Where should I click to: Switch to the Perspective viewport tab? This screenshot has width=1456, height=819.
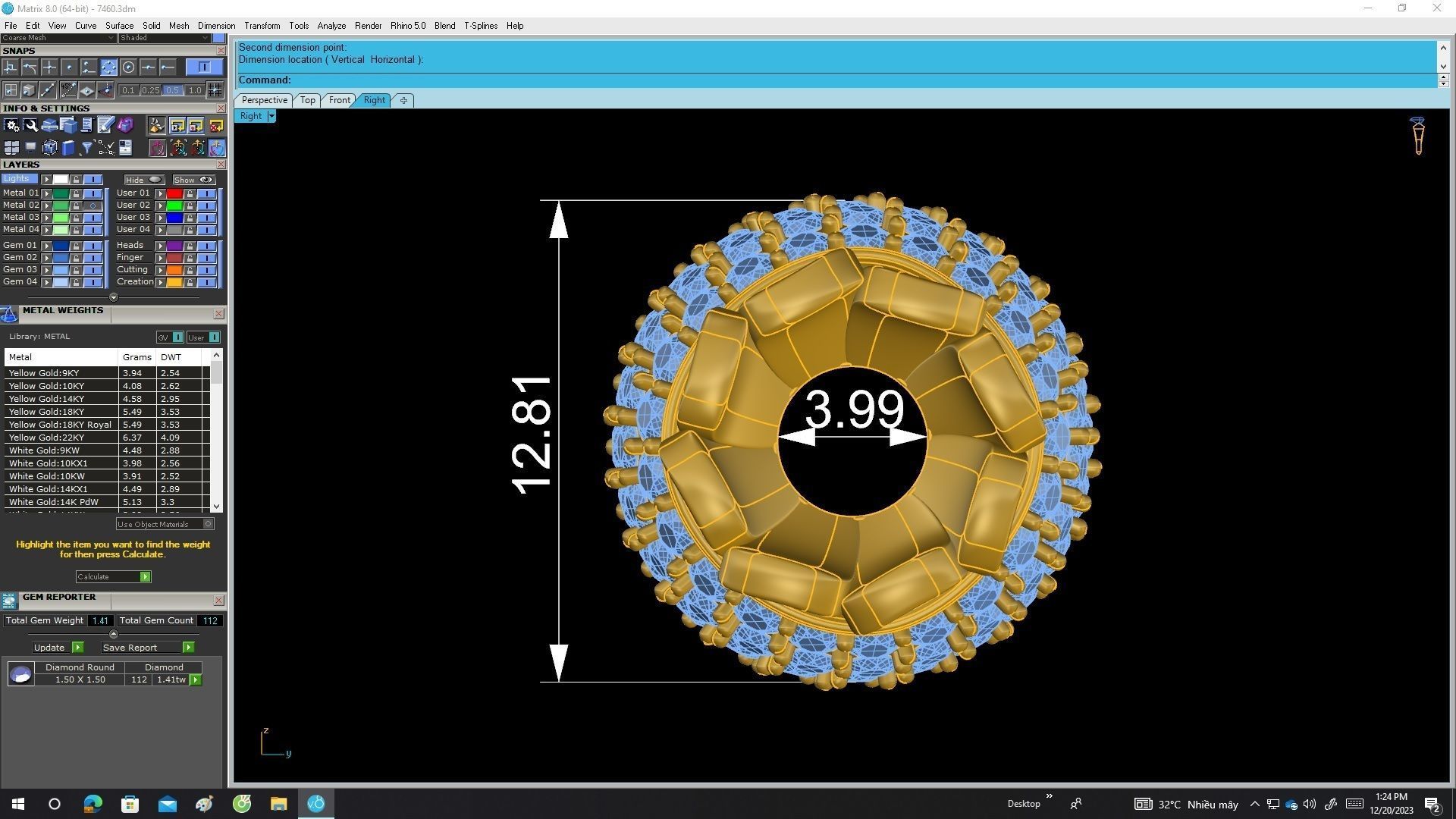(x=264, y=100)
